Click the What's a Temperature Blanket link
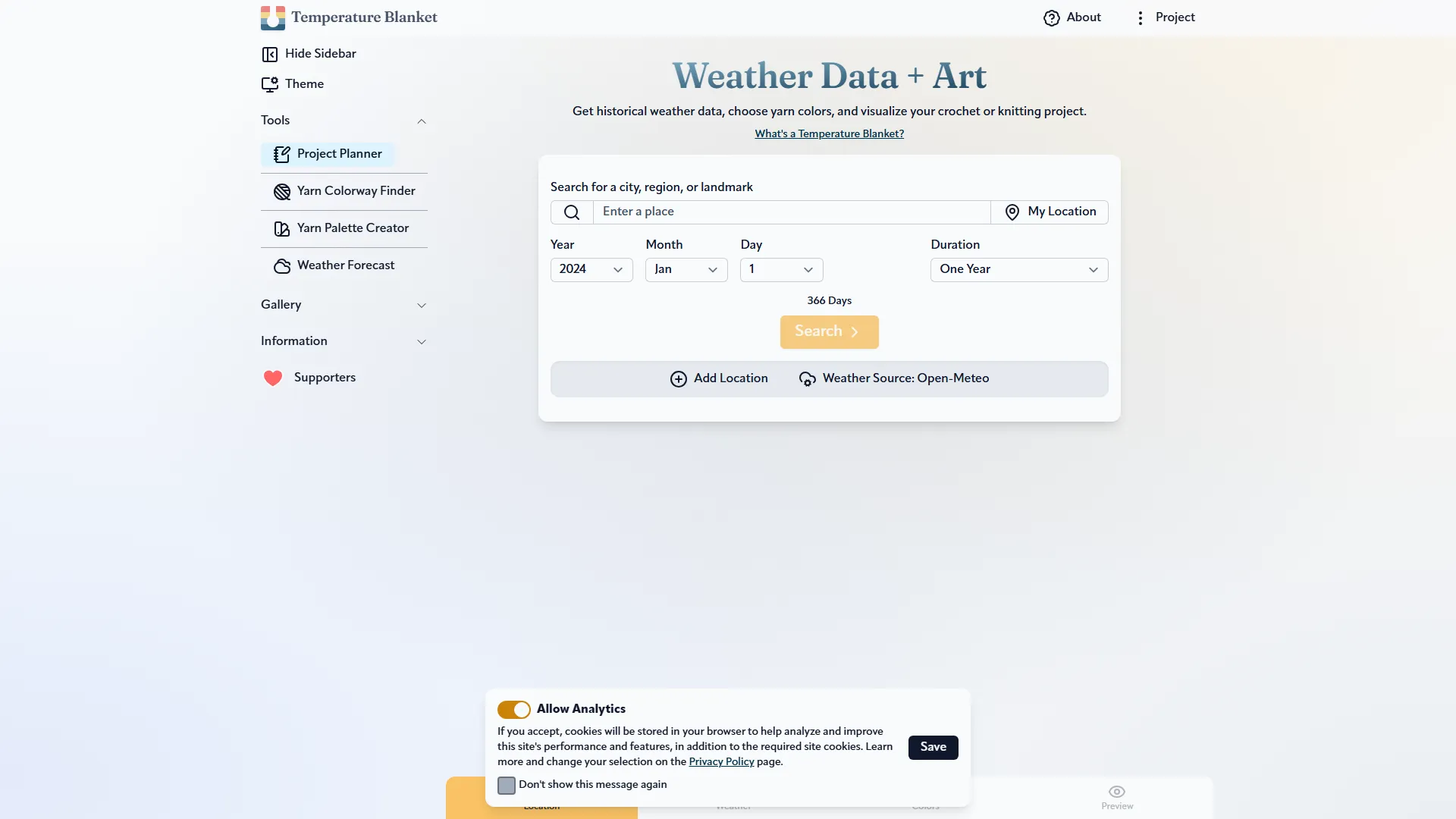 (x=829, y=133)
